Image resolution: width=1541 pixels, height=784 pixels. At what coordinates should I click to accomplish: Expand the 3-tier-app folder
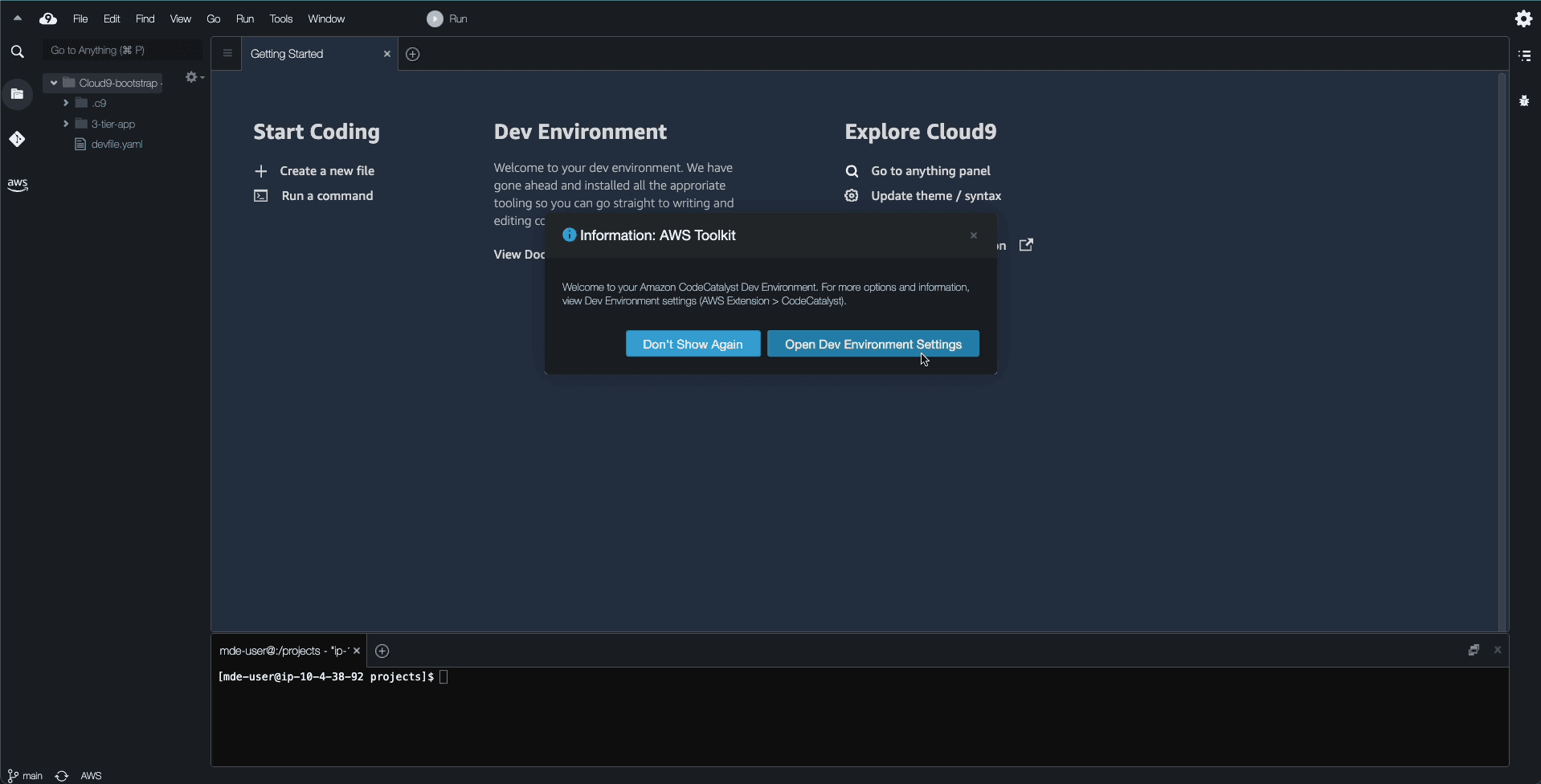pos(66,124)
